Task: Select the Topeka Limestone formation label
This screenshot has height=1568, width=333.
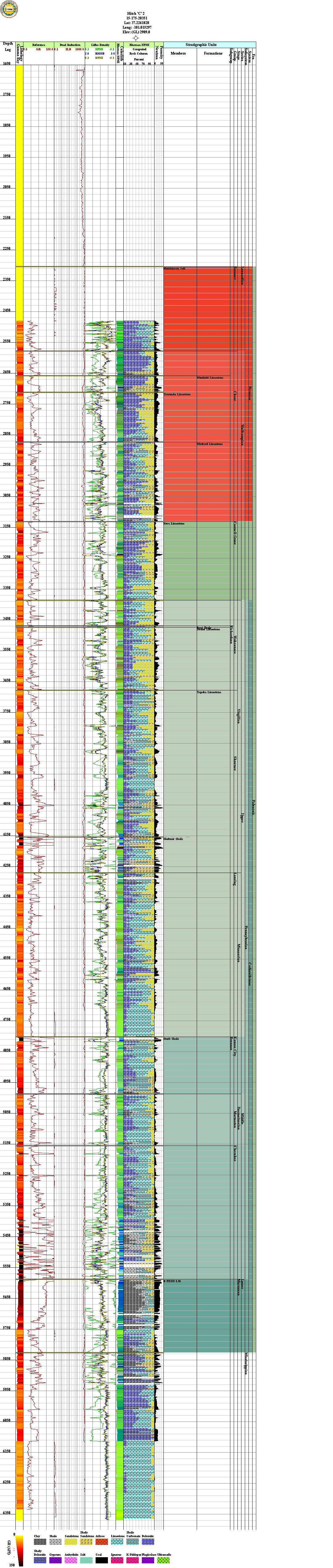Action: [209, 692]
